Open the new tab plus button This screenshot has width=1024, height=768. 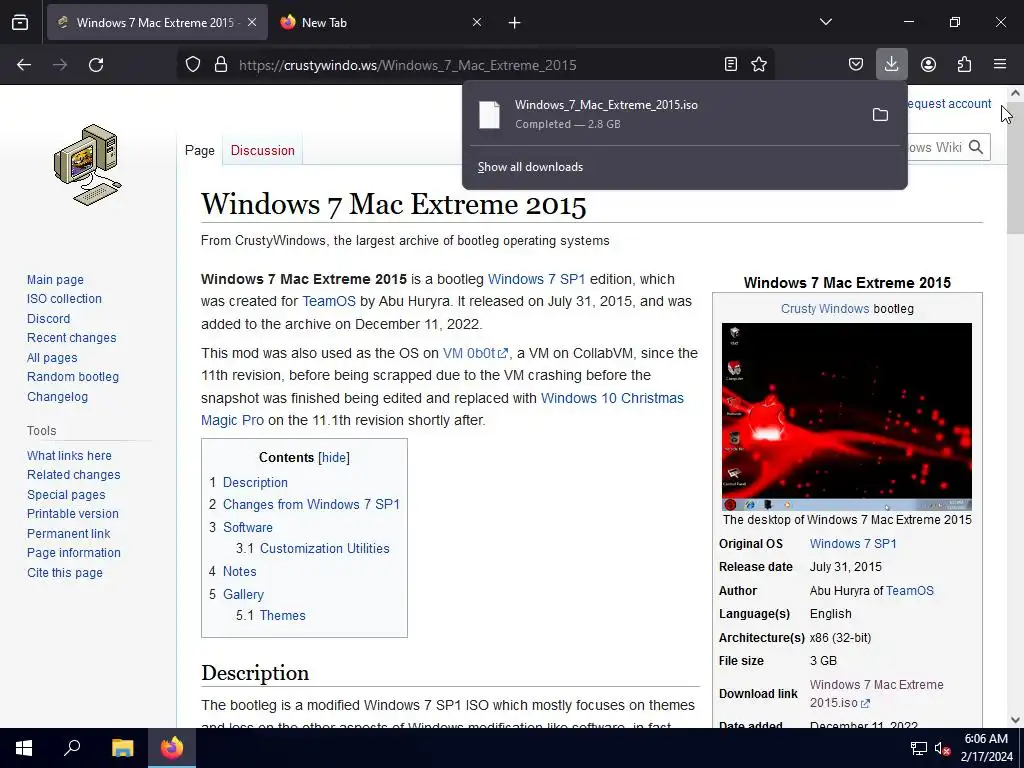click(515, 23)
